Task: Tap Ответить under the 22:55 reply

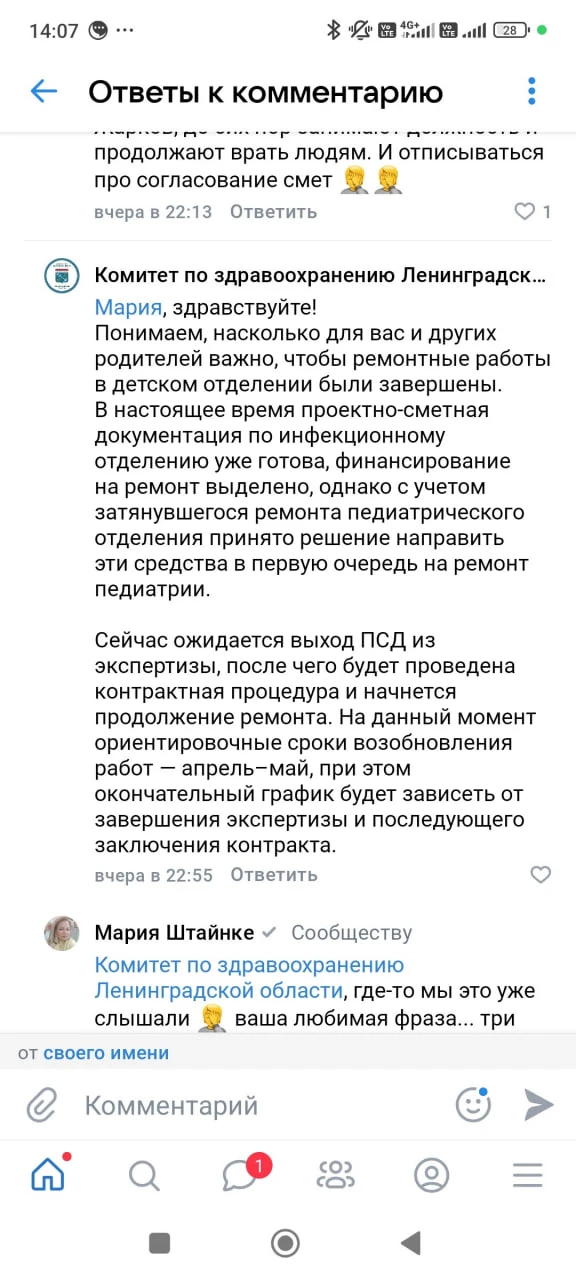Action: click(x=274, y=874)
